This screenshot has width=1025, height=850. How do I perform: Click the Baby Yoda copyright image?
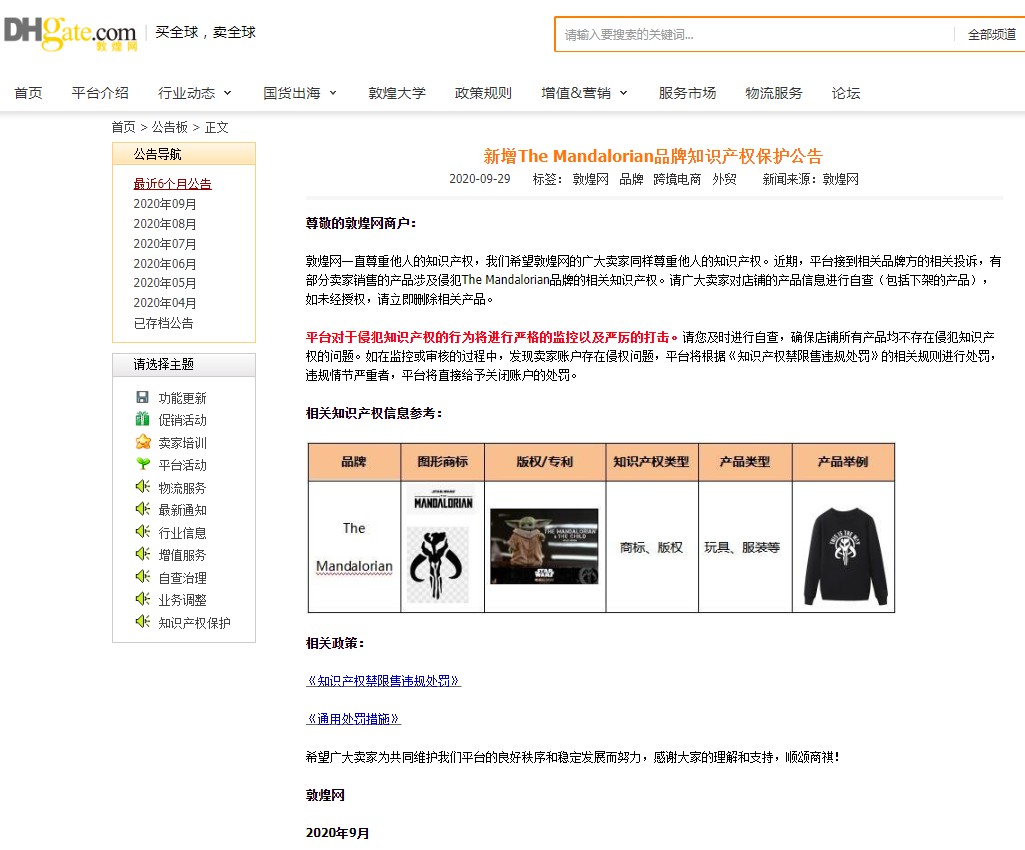pyautogui.click(x=544, y=547)
